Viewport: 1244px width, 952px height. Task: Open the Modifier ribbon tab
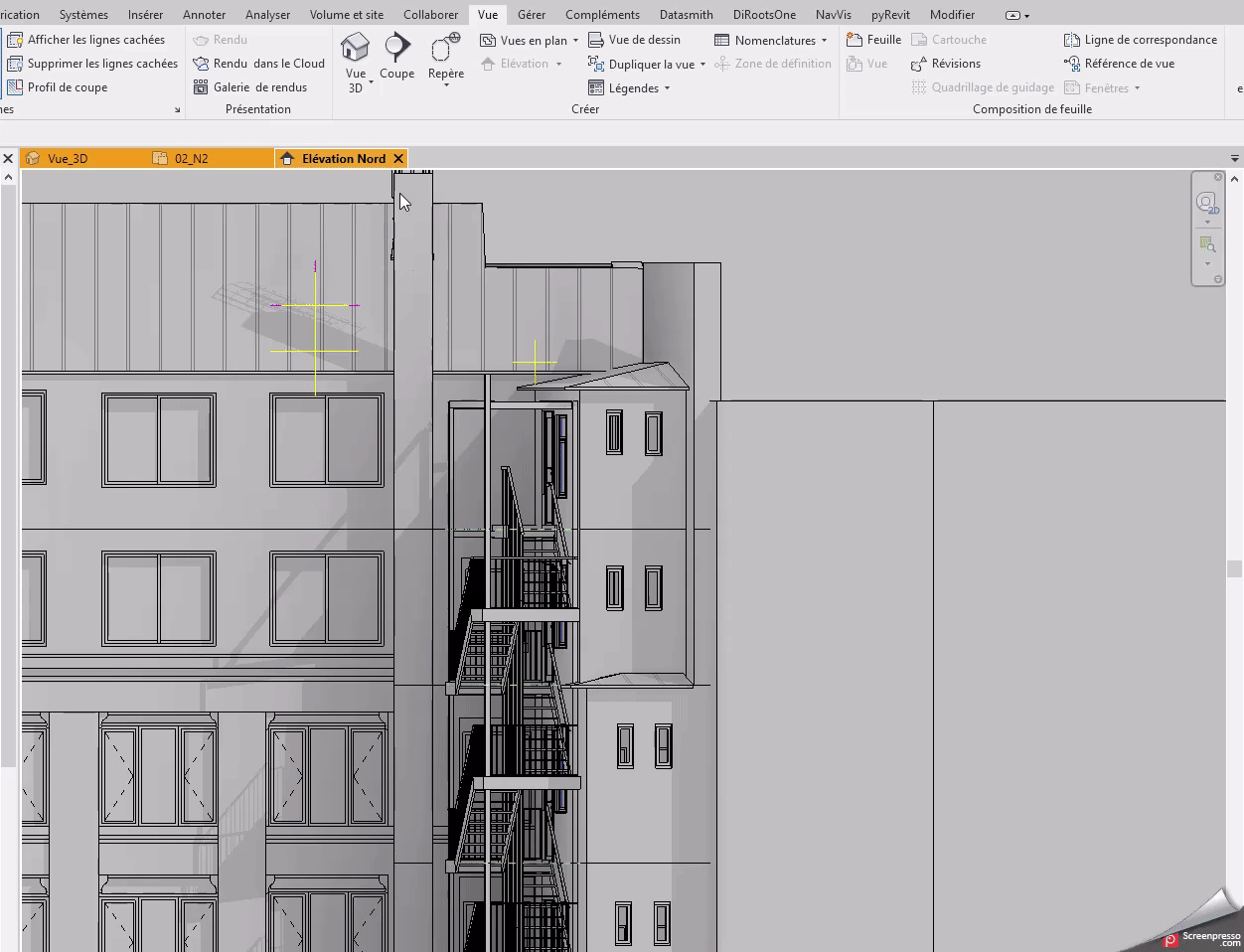[x=952, y=15]
